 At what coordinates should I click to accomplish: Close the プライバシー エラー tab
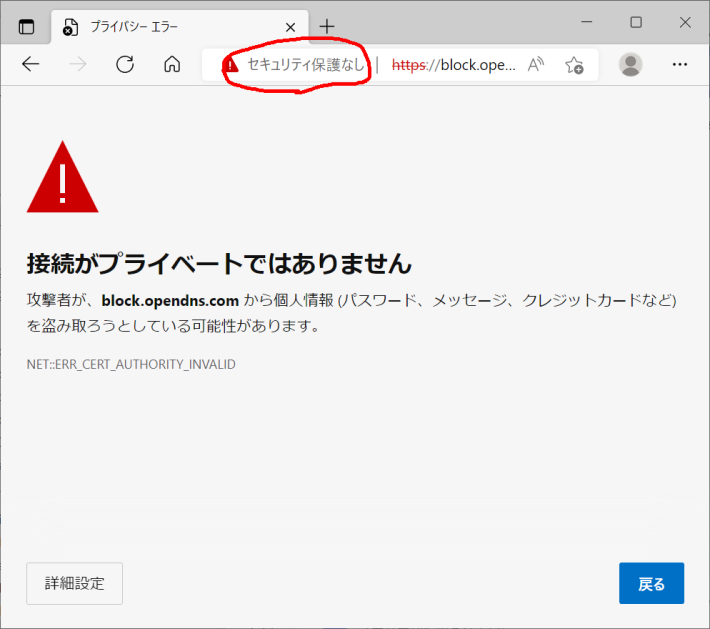tap(291, 27)
